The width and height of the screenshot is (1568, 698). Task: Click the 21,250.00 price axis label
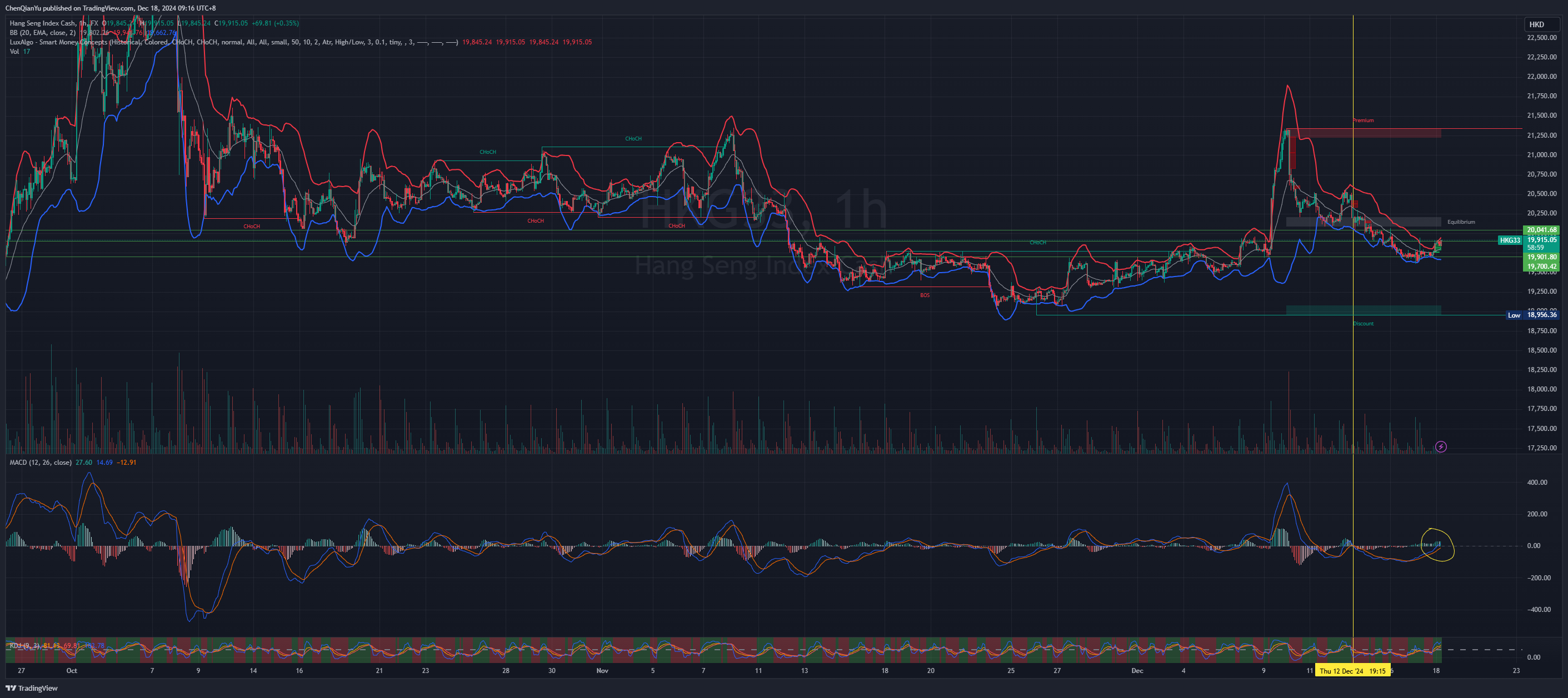point(1542,135)
